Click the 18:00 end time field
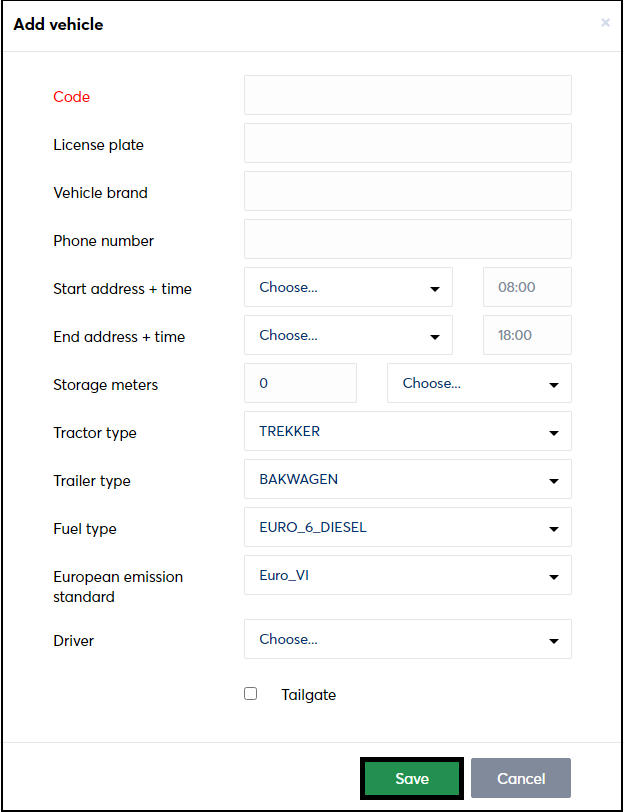The height and width of the screenshot is (812, 624). point(527,335)
